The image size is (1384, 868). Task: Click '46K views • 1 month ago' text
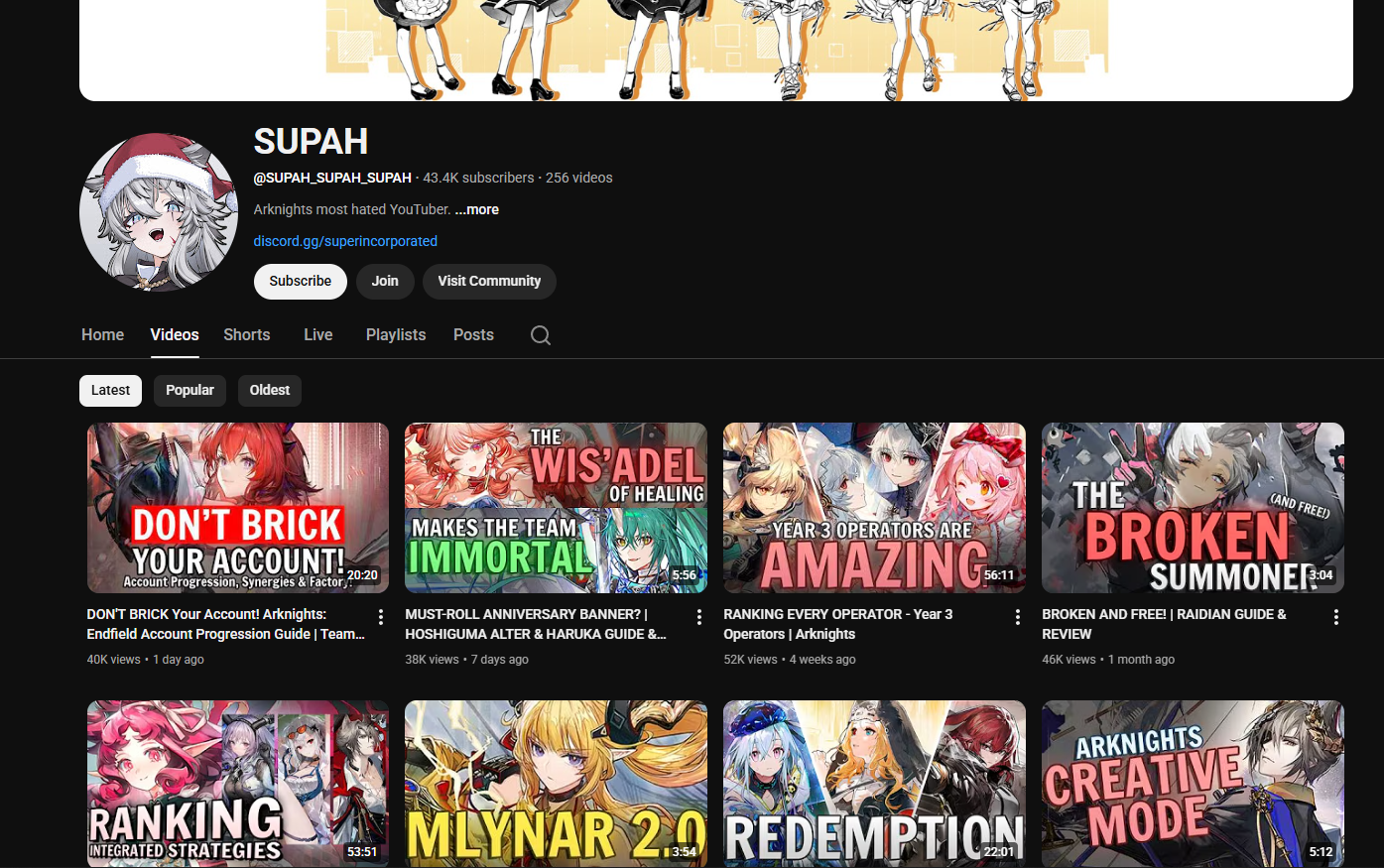pyautogui.click(x=1108, y=660)
